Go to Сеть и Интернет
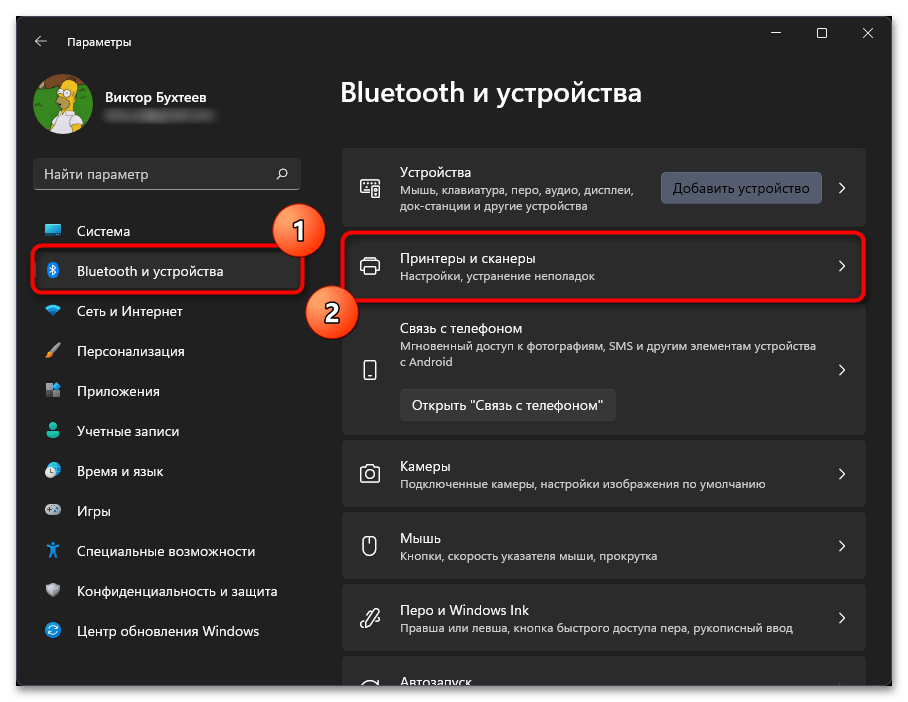 pyautogui.click(x=167, y=310)
